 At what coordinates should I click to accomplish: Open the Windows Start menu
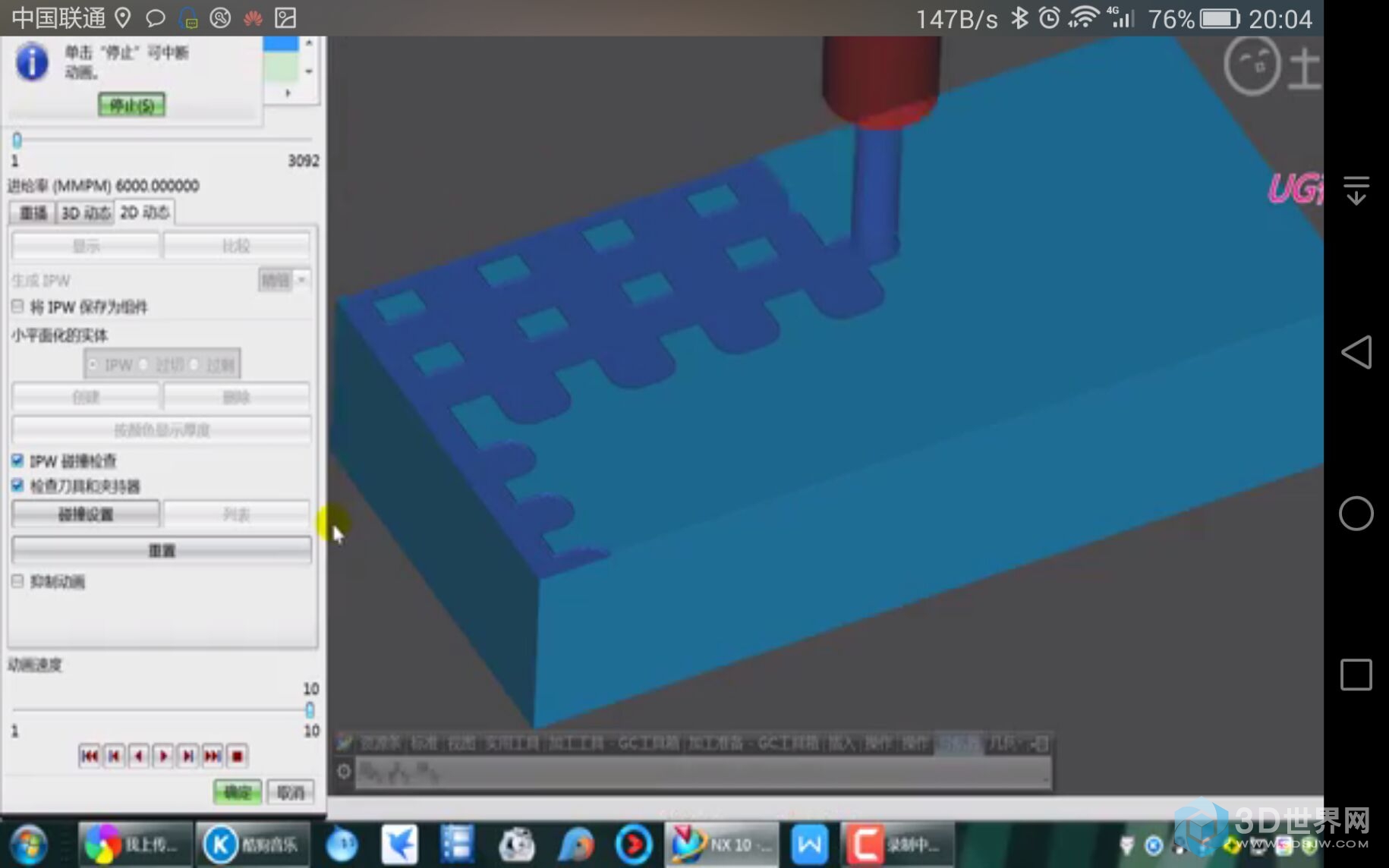(28, 844)
